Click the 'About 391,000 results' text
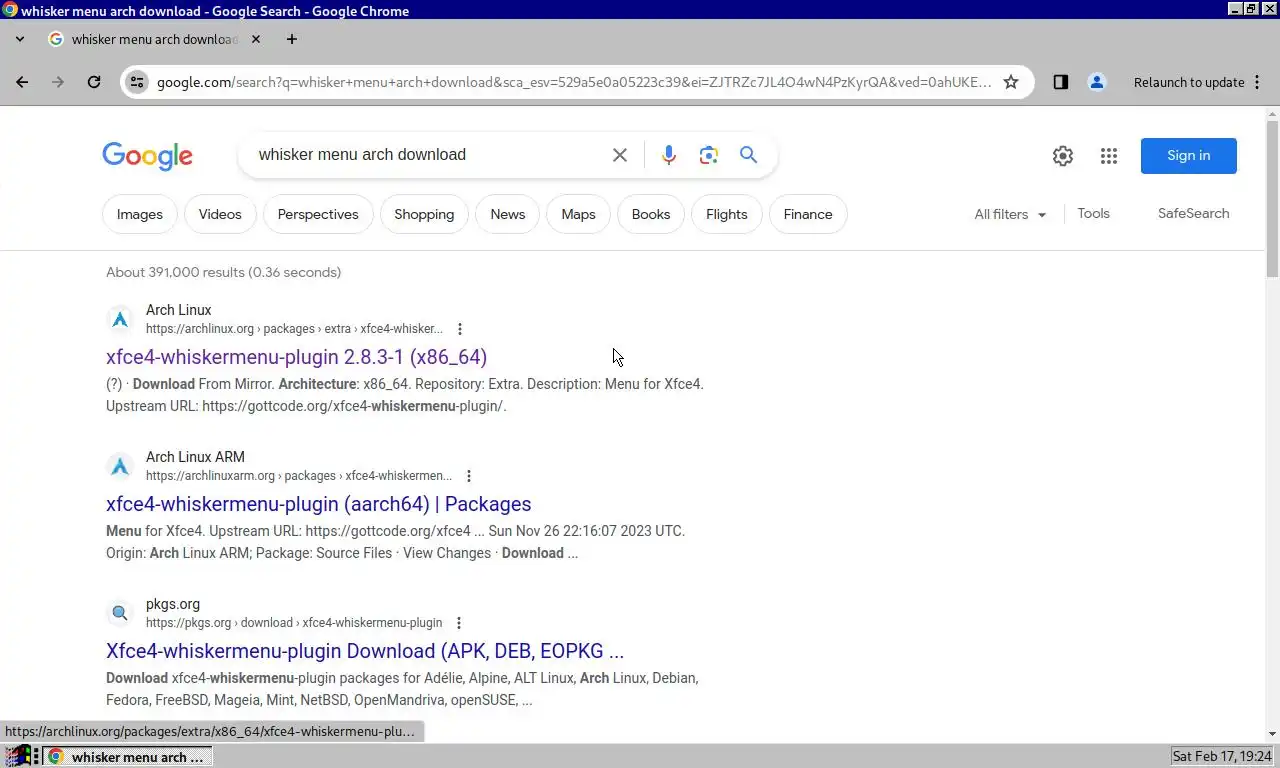The image size is (1280, 768). point(224,272)
